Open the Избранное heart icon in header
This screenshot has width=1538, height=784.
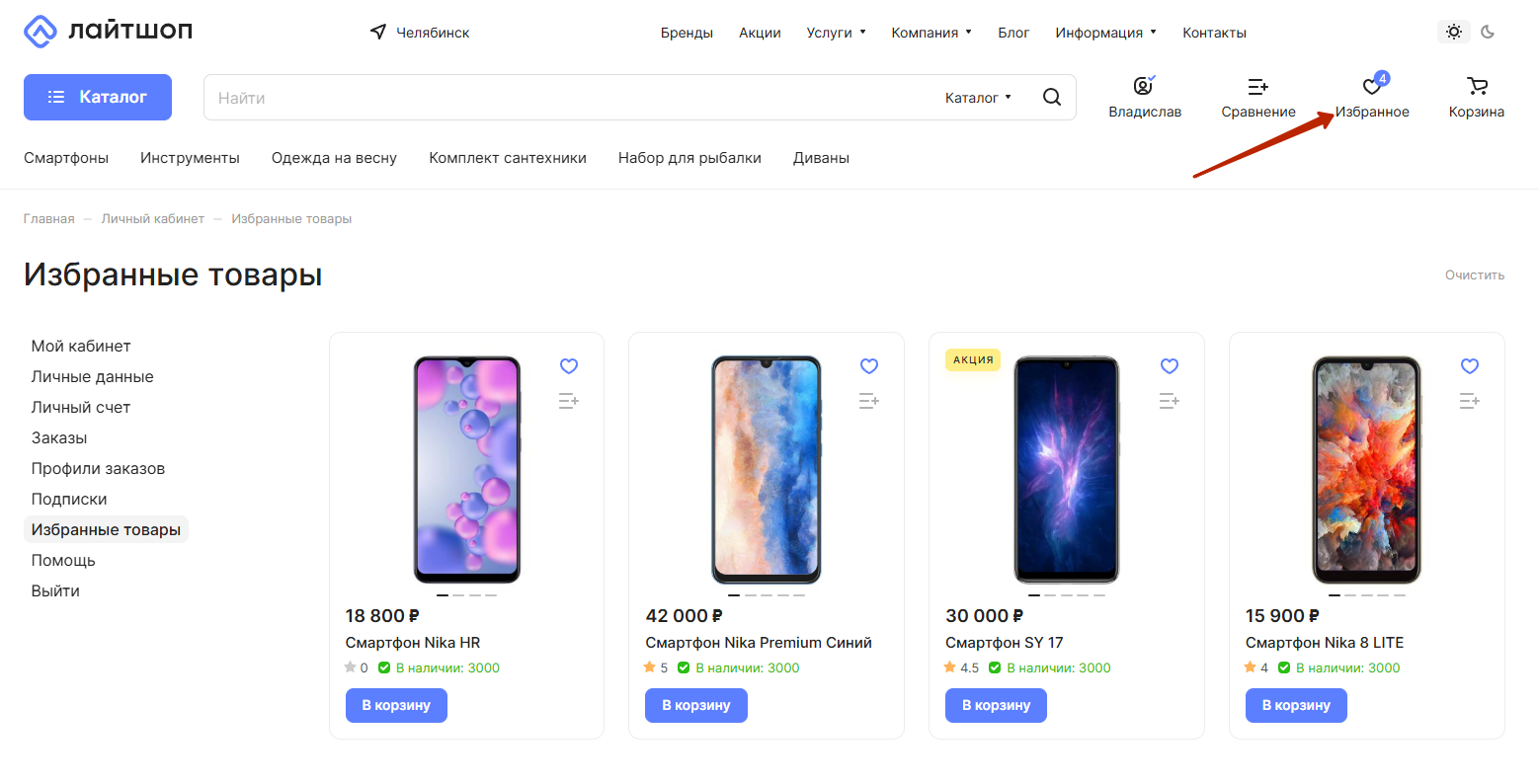pos(1372,87)
